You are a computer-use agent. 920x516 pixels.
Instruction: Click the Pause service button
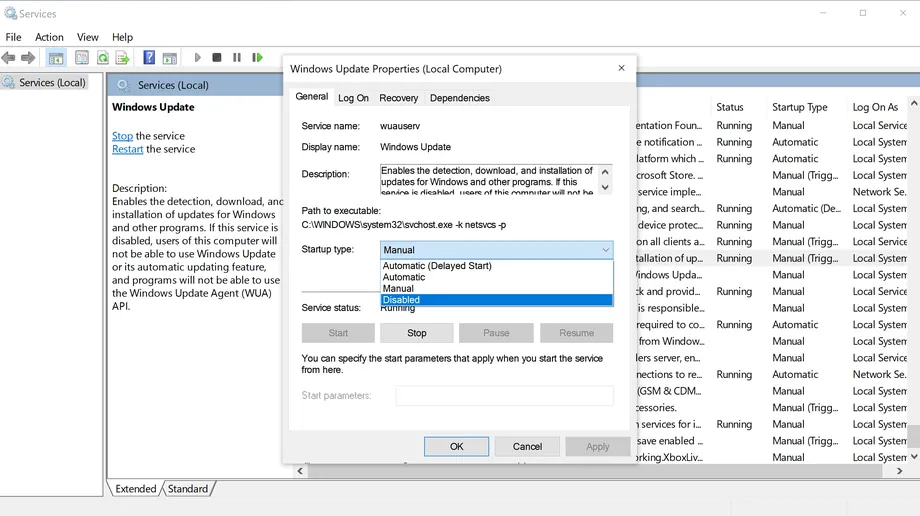click(x=496, y=333)
